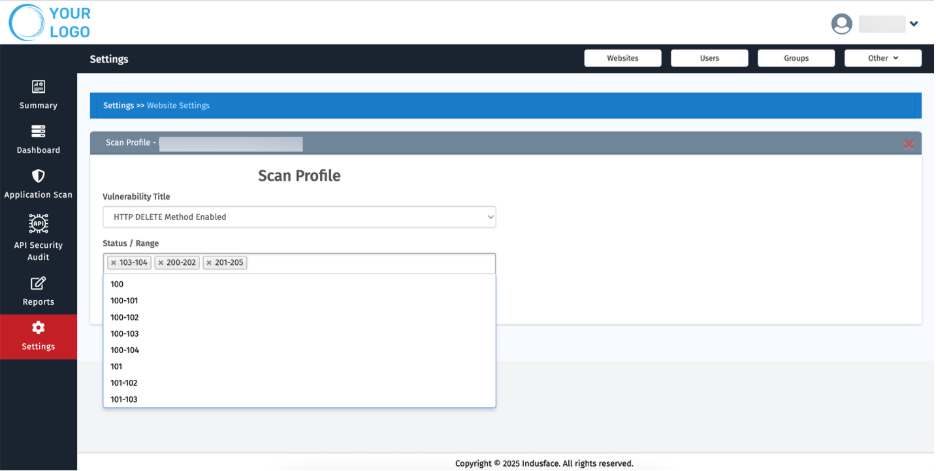Click the Groups button
This screenshot has width=936, height=471.
click(x=796, y=58)
